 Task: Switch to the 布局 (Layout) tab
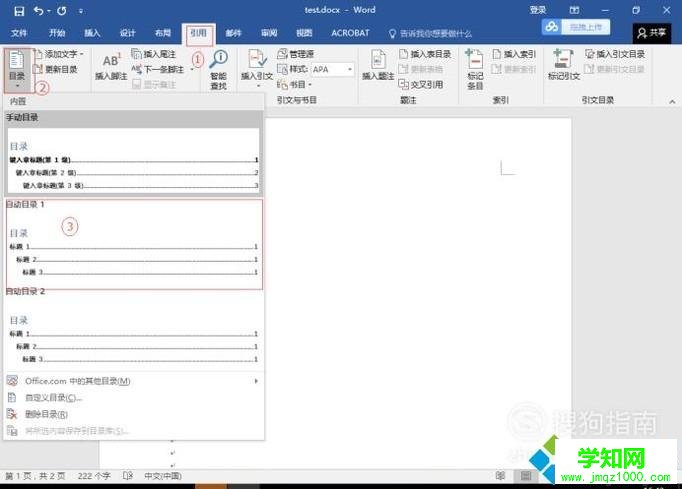coord(163,33)
